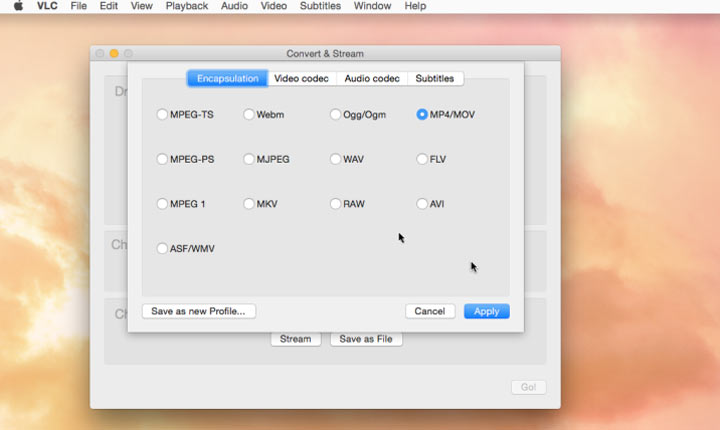The image size is (720, 430).
Task: Open the Apple menu
Action: tap(18, 6)
